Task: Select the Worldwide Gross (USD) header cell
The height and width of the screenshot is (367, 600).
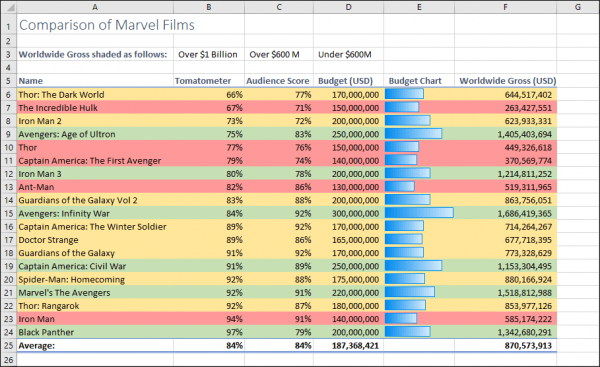Action: 505,81
